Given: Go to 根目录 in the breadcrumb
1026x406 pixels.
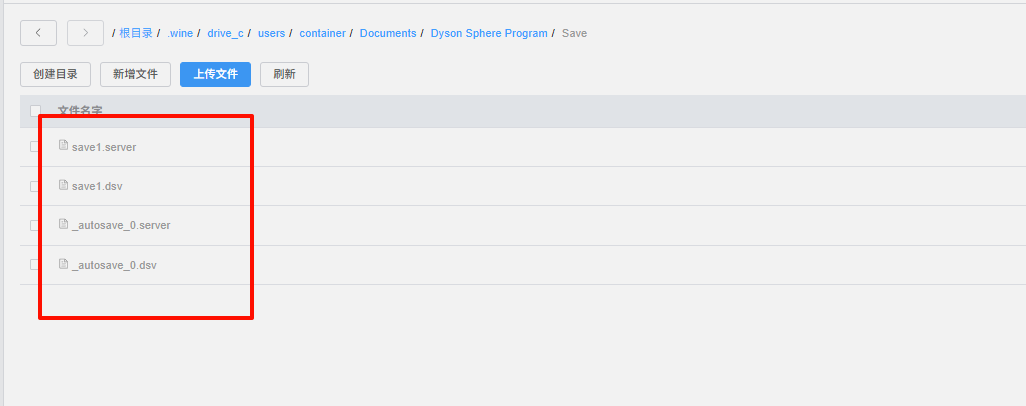Looking at the screenshot, I should click(x=136, y=33).
